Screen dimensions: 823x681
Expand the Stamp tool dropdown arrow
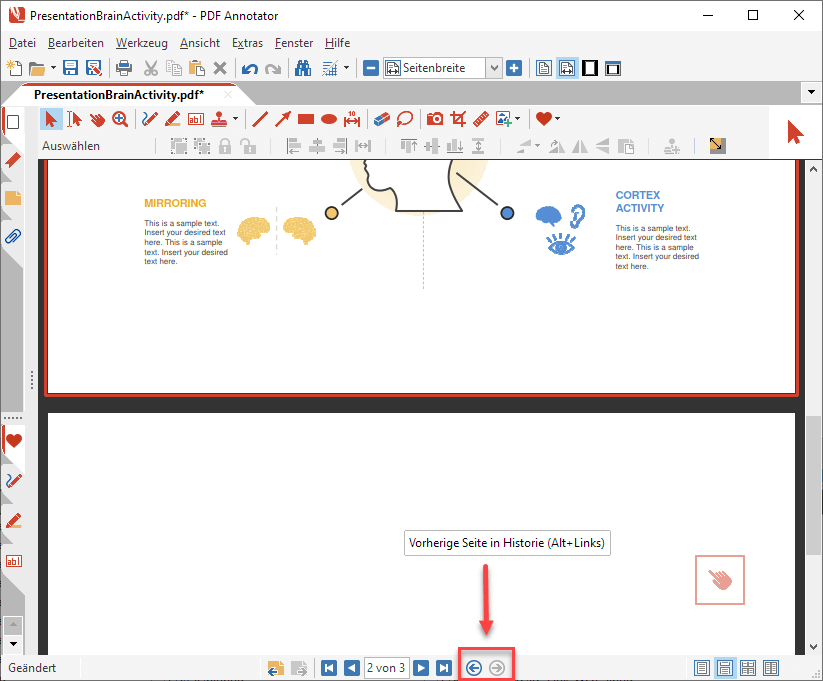click(x=235, y=119)
